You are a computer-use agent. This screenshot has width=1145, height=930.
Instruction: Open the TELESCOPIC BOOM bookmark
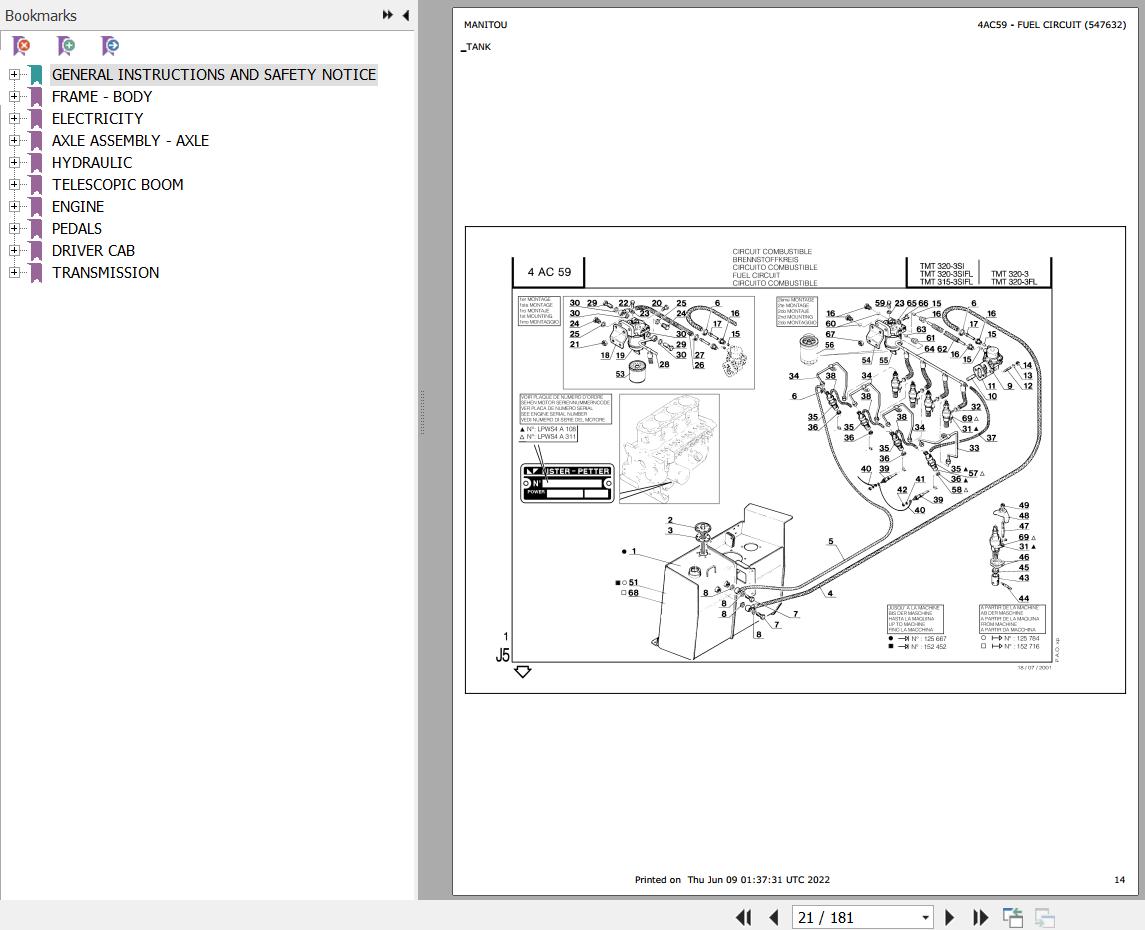click(x=118, y=184)
